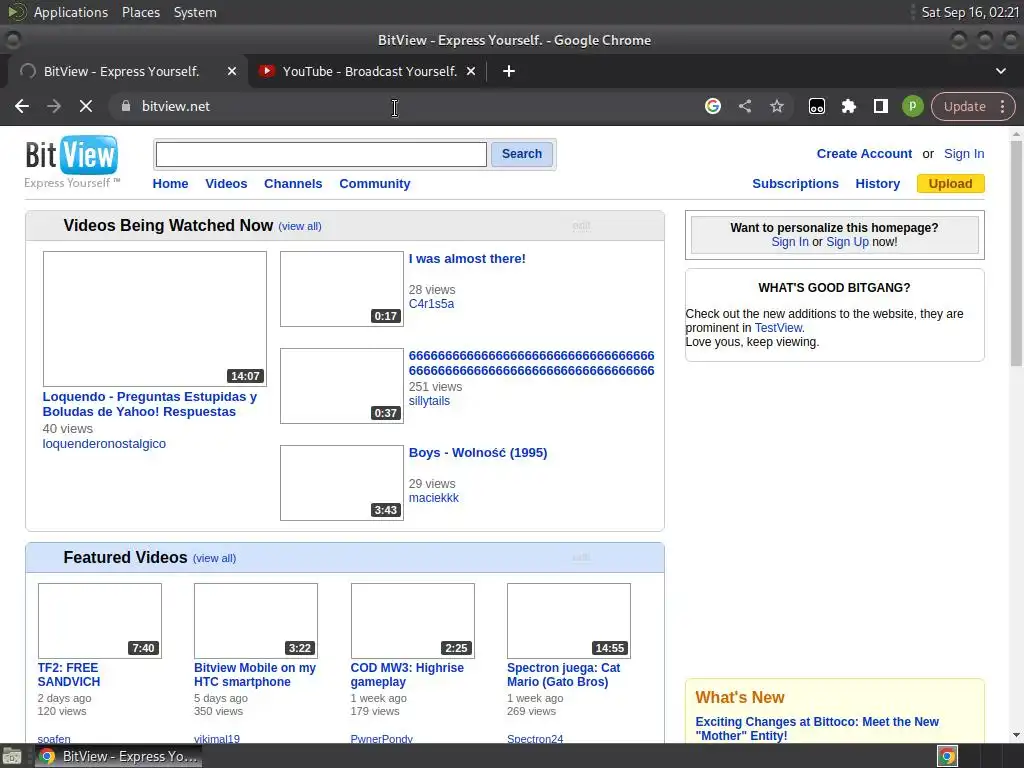Open the Home navigation link

point(170,184)
